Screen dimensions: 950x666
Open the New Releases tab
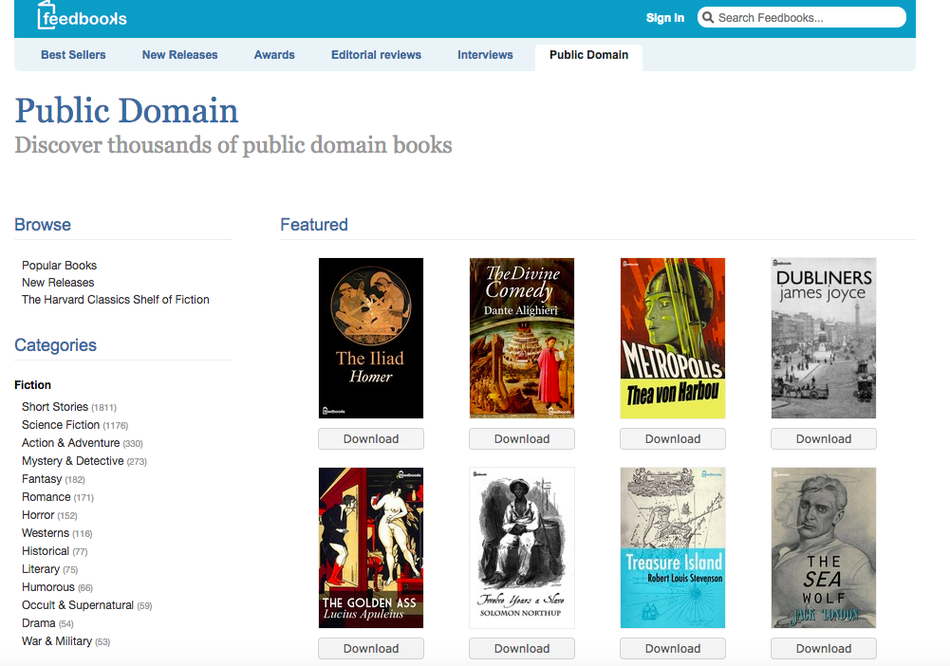pos(180,55)
